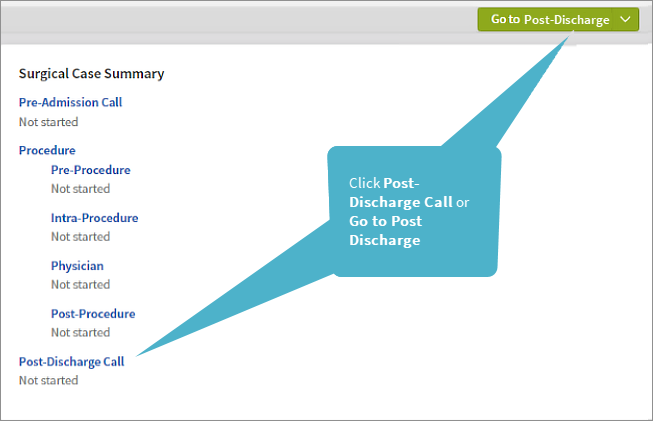Open the Intra-Procedure link

94,218
